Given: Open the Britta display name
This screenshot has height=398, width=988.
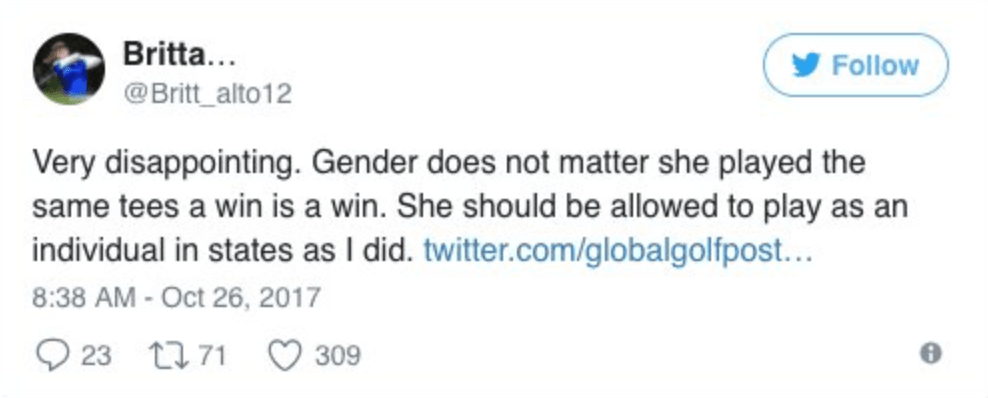Looking at the screenshot, I should pos(180,55).
